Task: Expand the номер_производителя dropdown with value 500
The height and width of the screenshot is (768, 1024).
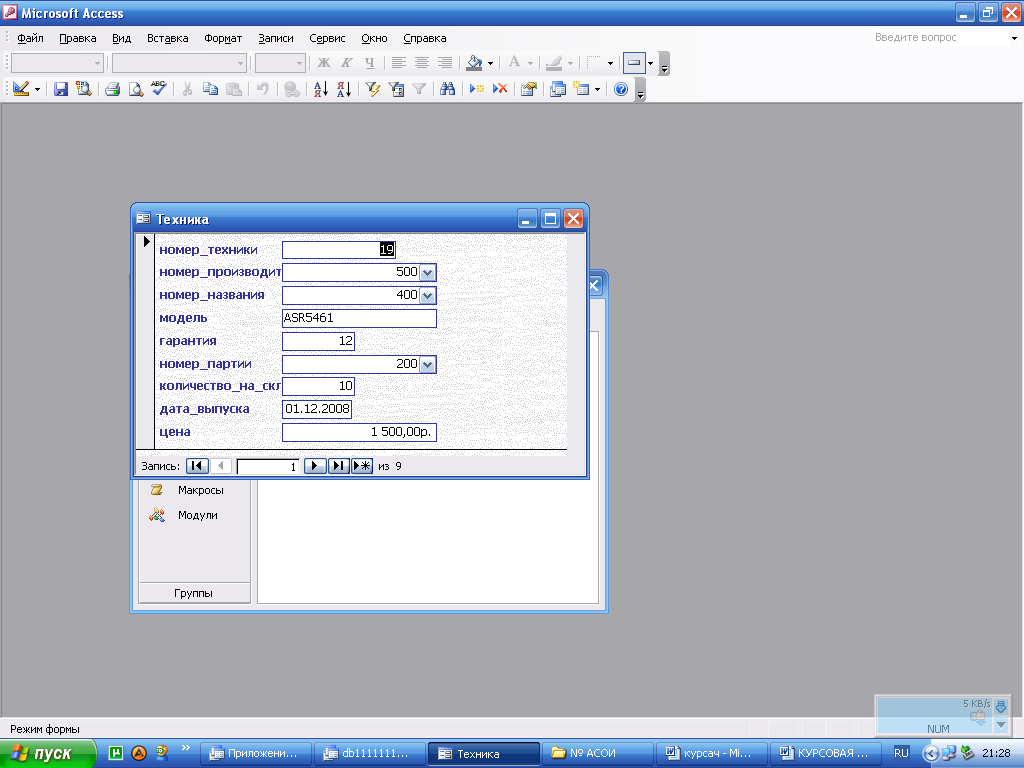Action: [x=427, y=272]
